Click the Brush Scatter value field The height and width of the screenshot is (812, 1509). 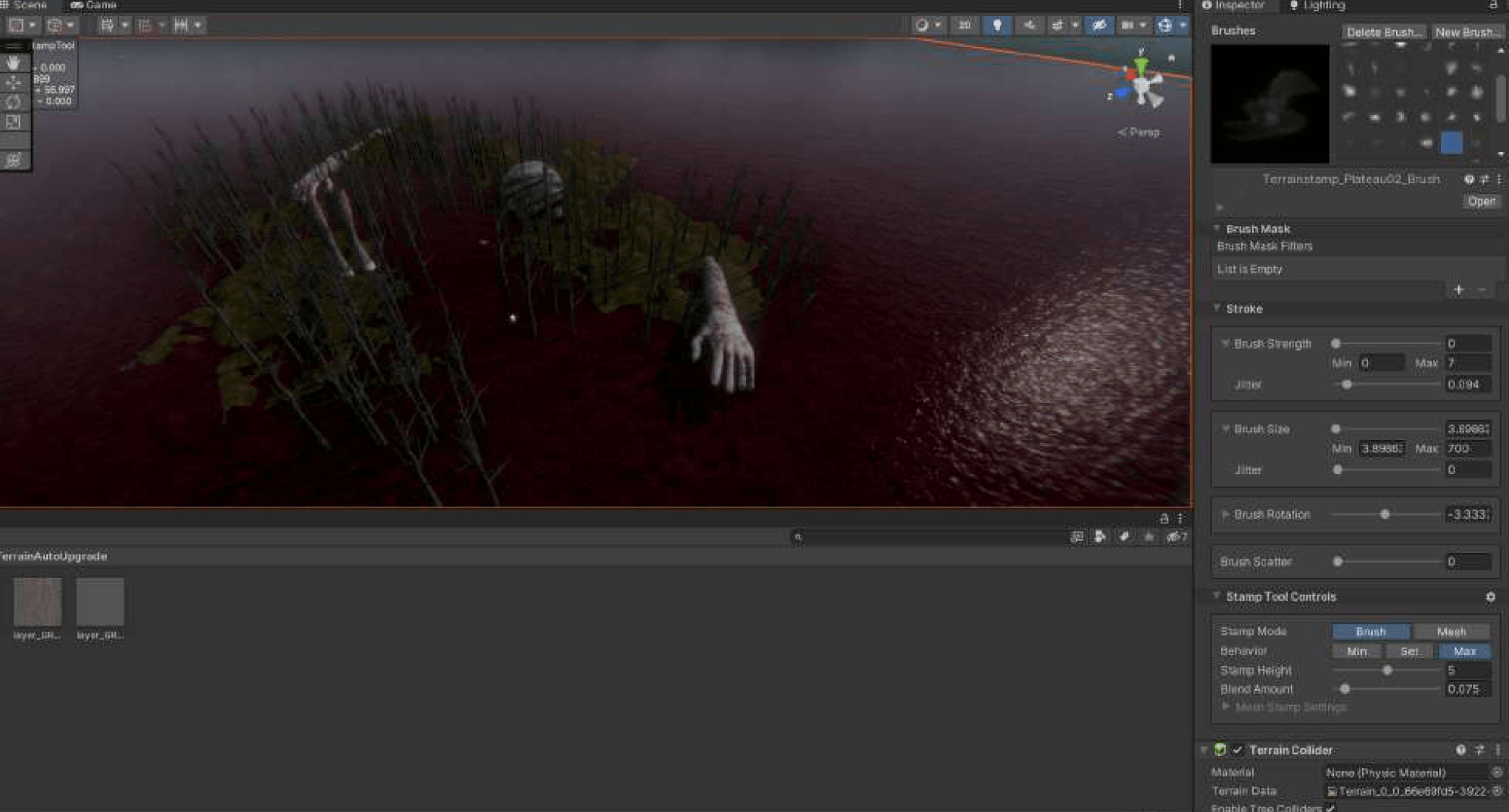[x=1468, y=561]
